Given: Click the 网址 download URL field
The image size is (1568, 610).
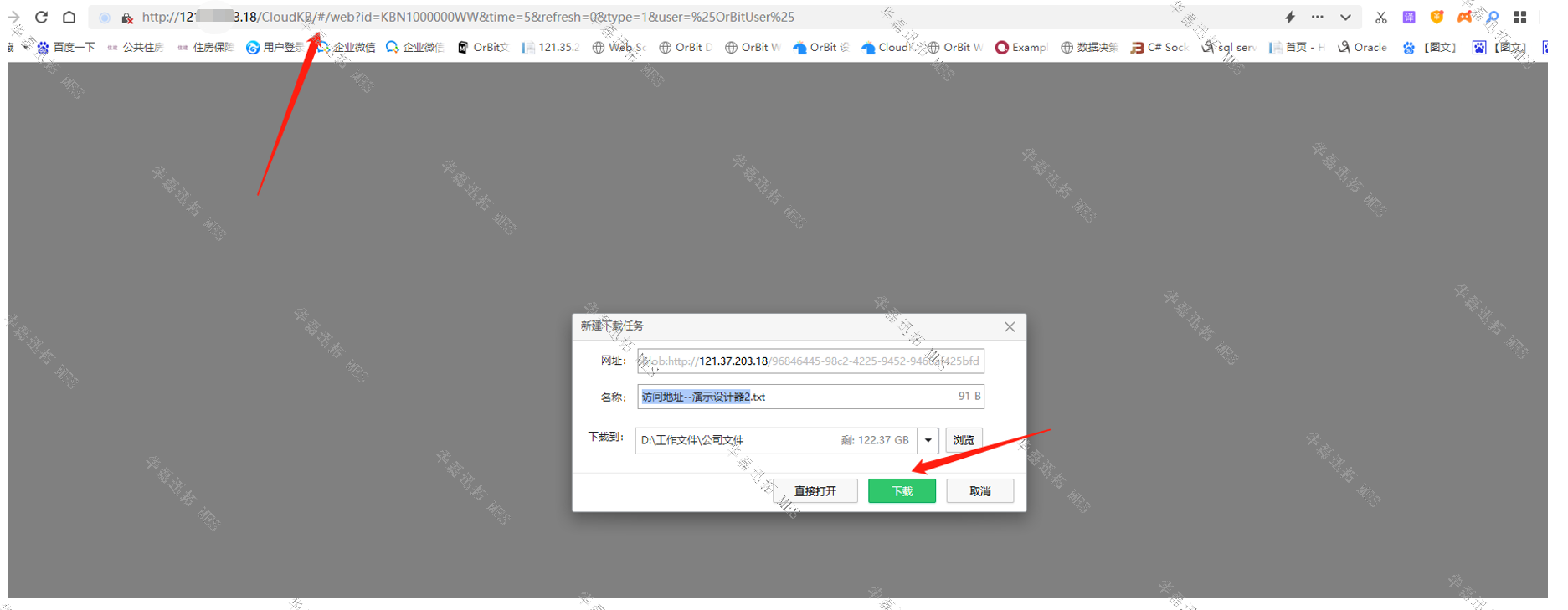Looking at the screenshot, I should tap(810, 361).
